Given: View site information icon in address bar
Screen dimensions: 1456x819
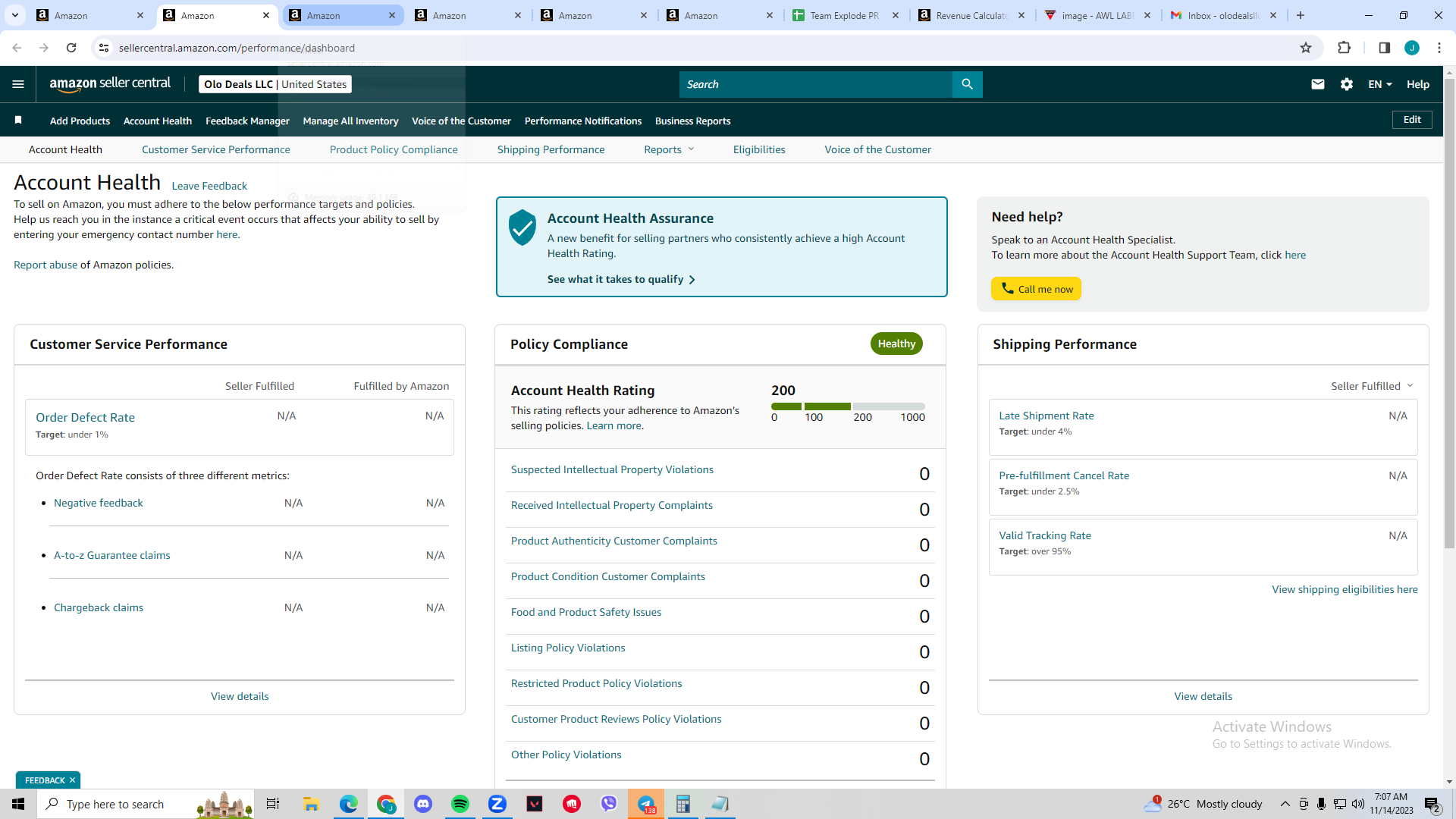Looking at the screenshot, I should (104, 48).
